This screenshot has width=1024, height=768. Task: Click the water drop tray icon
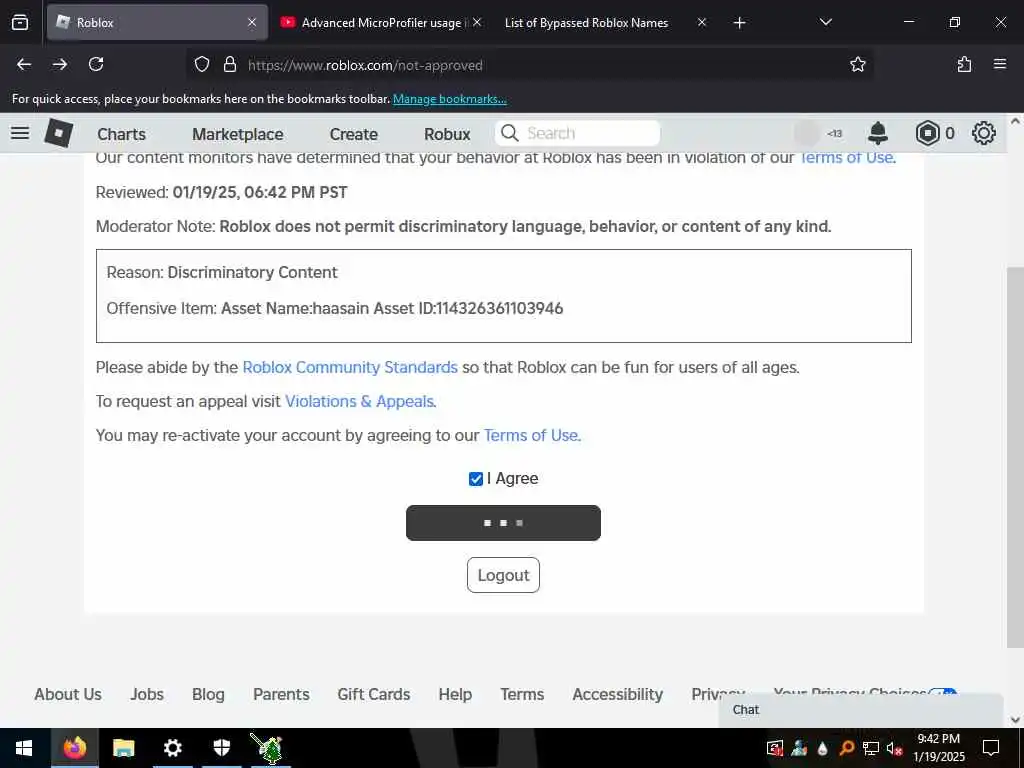click(823, 748)
